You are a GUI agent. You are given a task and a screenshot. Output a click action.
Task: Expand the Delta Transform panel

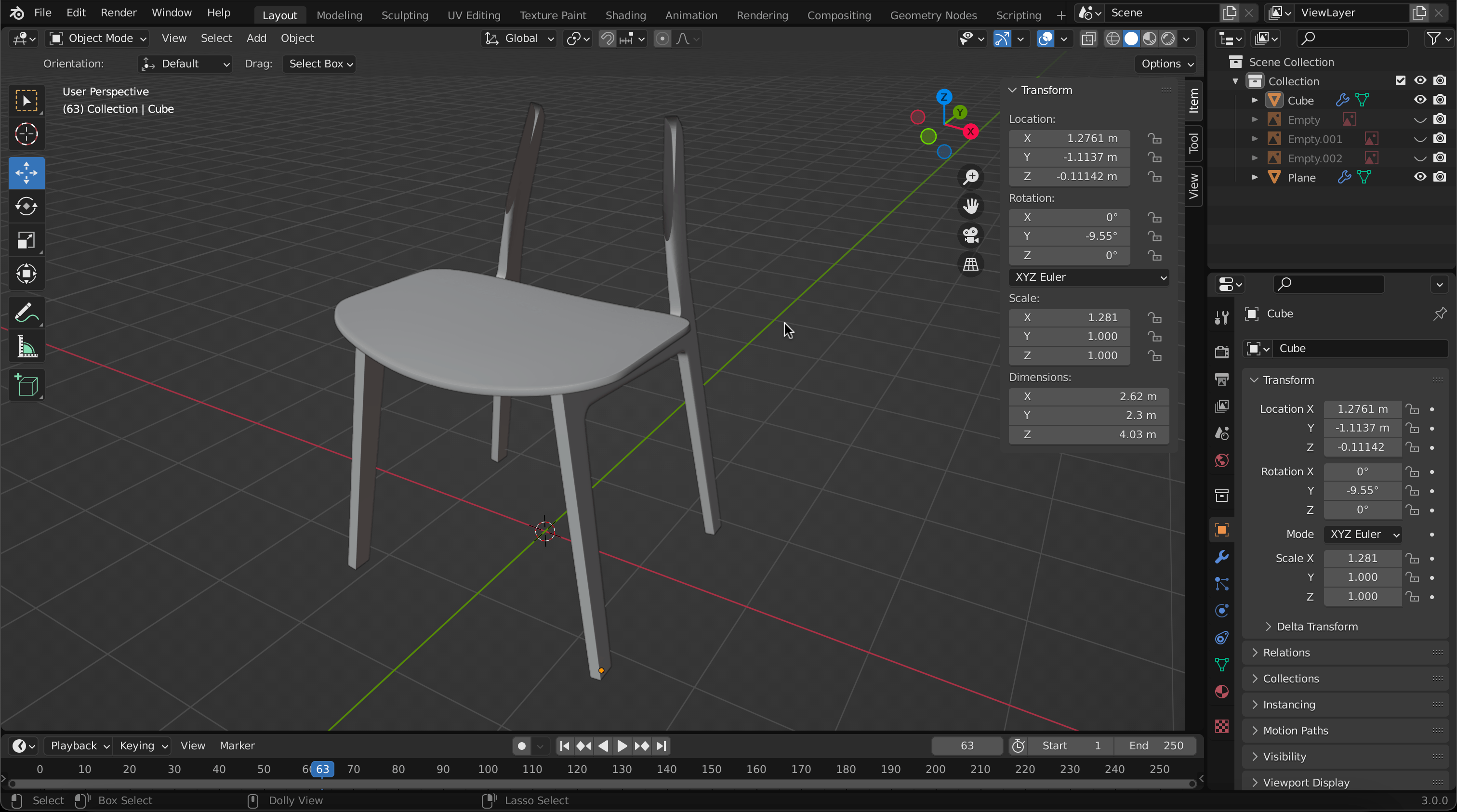tap(1317, 627)
